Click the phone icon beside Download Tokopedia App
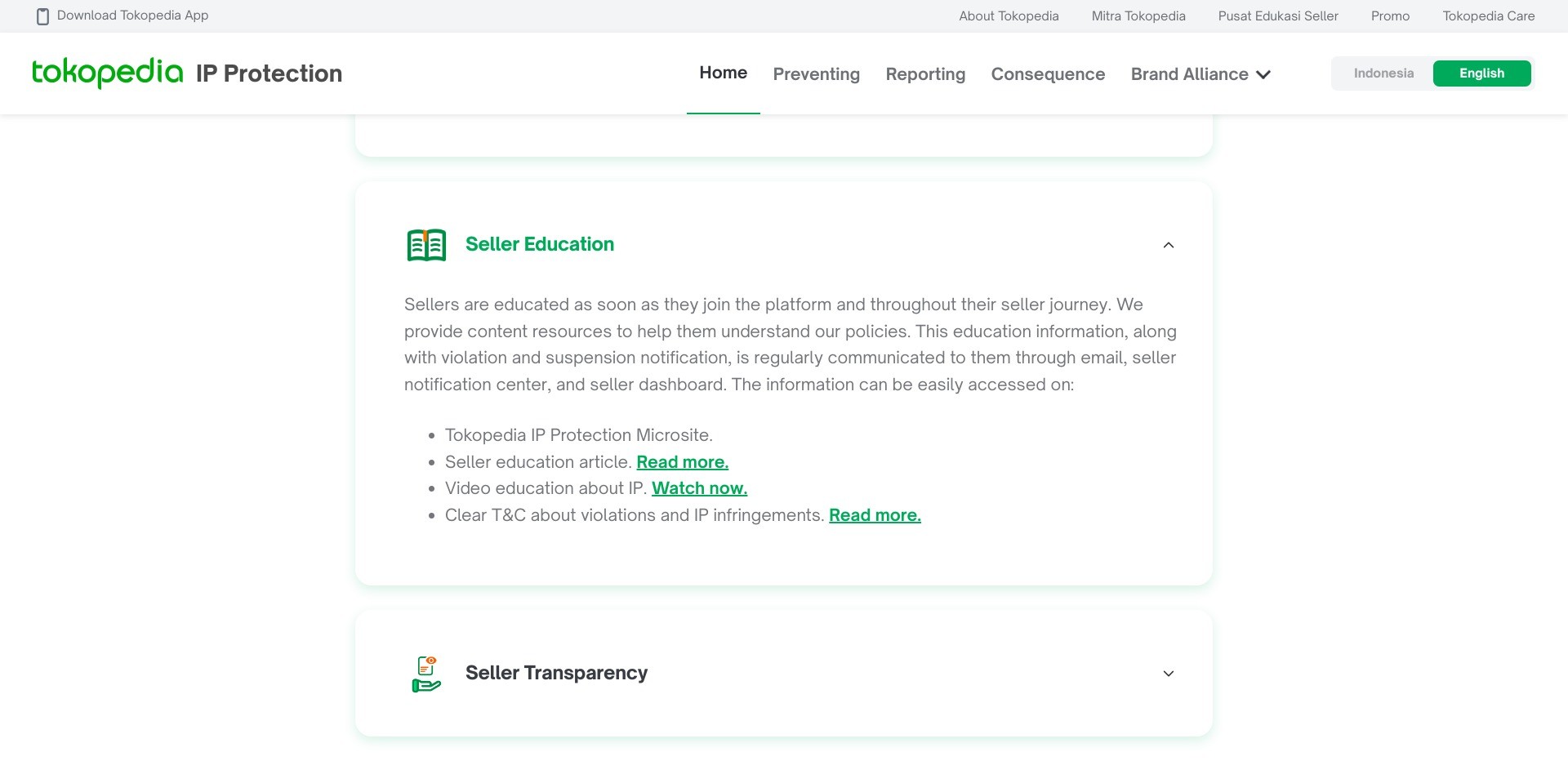The width and height of the screenshot is (1568, 761). coord(43,16)
